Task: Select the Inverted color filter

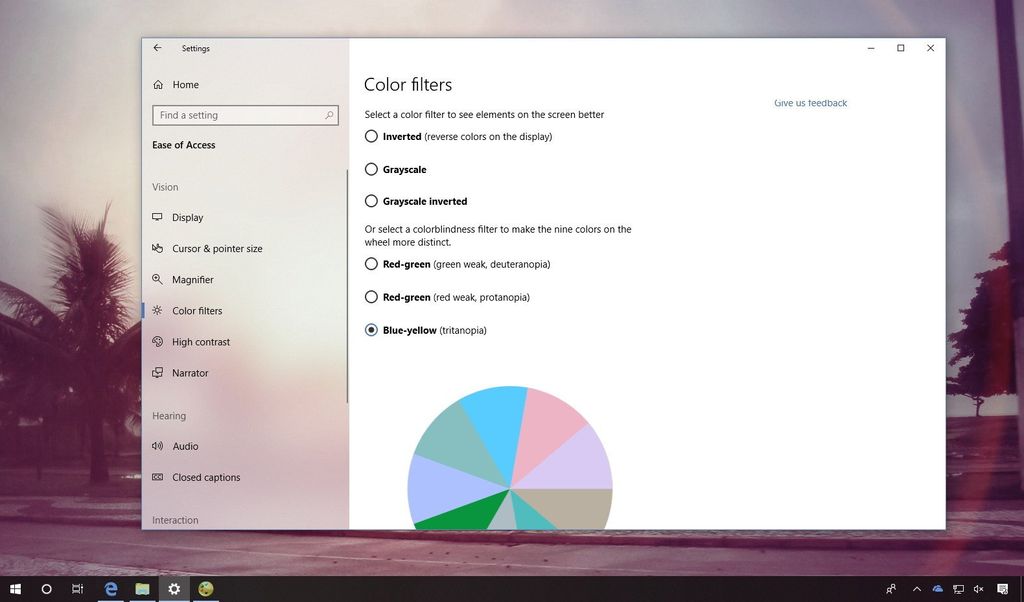Action: click(x=371, y=136)
